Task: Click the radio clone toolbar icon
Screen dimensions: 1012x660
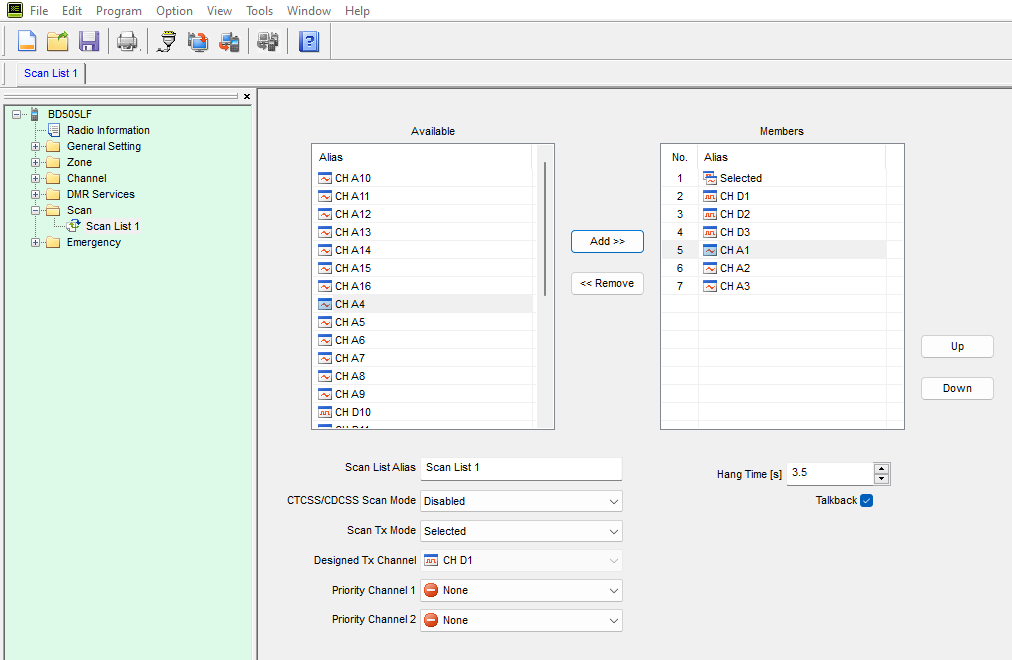Action: point(268,42)
